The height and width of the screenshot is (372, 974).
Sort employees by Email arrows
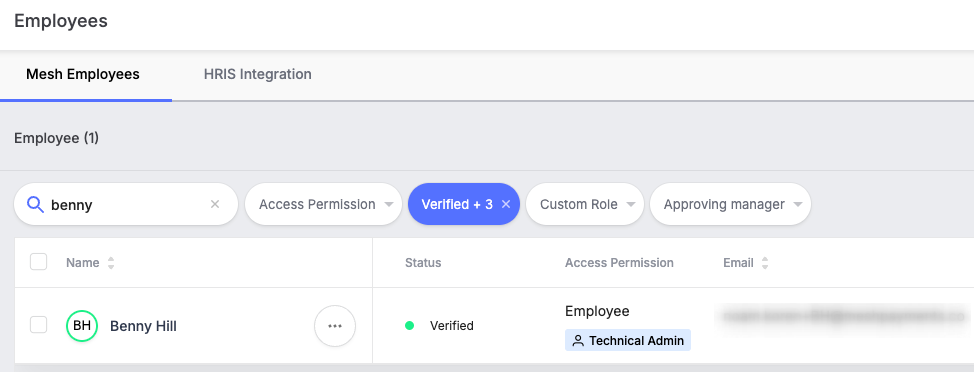(x=765, y=263)
